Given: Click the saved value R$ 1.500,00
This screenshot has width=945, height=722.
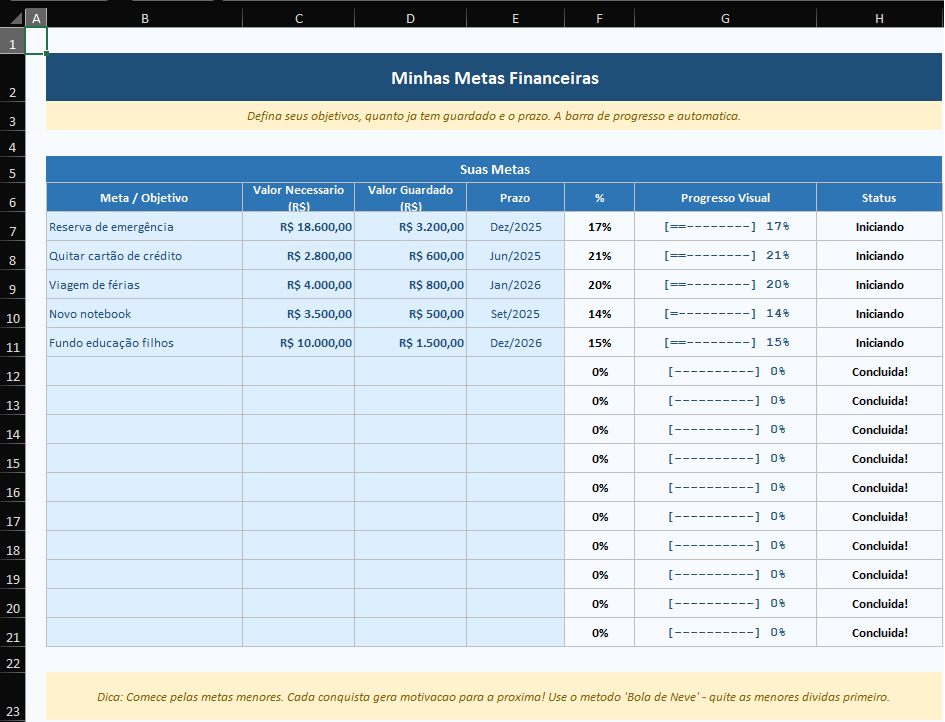Looking at the screenshot, I should (410, 342).
